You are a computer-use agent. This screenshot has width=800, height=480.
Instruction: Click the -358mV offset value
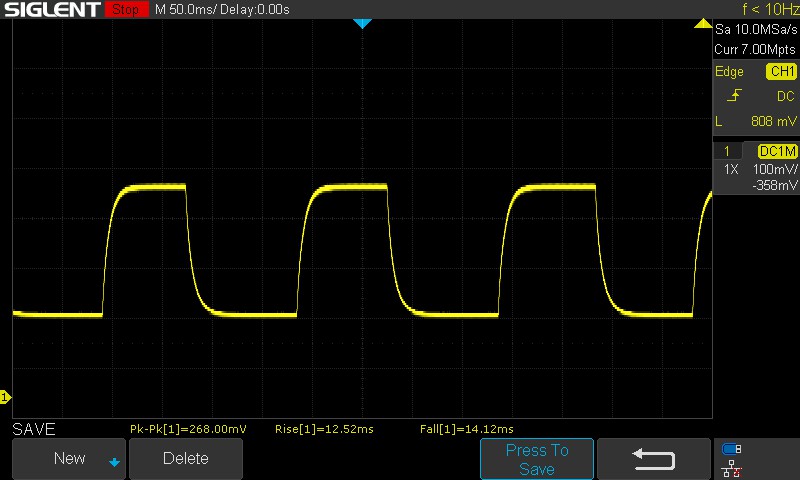coord(774,185)
